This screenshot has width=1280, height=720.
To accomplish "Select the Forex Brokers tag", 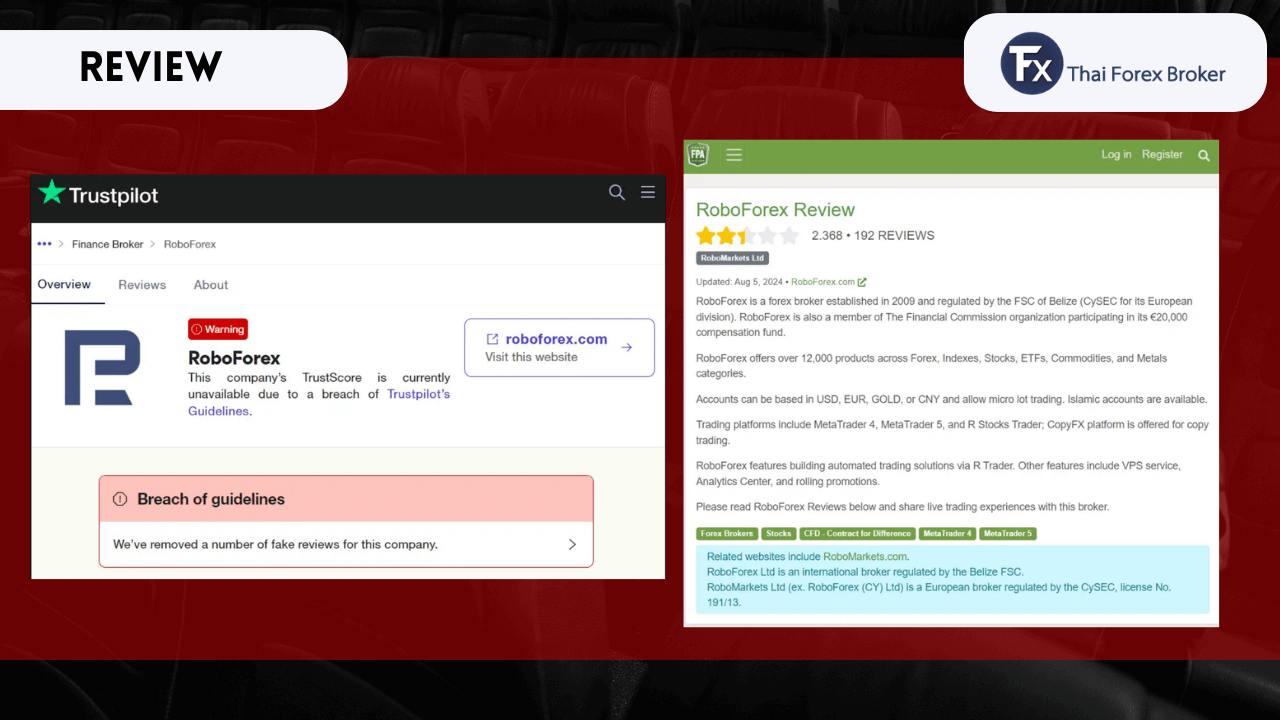I will pos(727,534).
